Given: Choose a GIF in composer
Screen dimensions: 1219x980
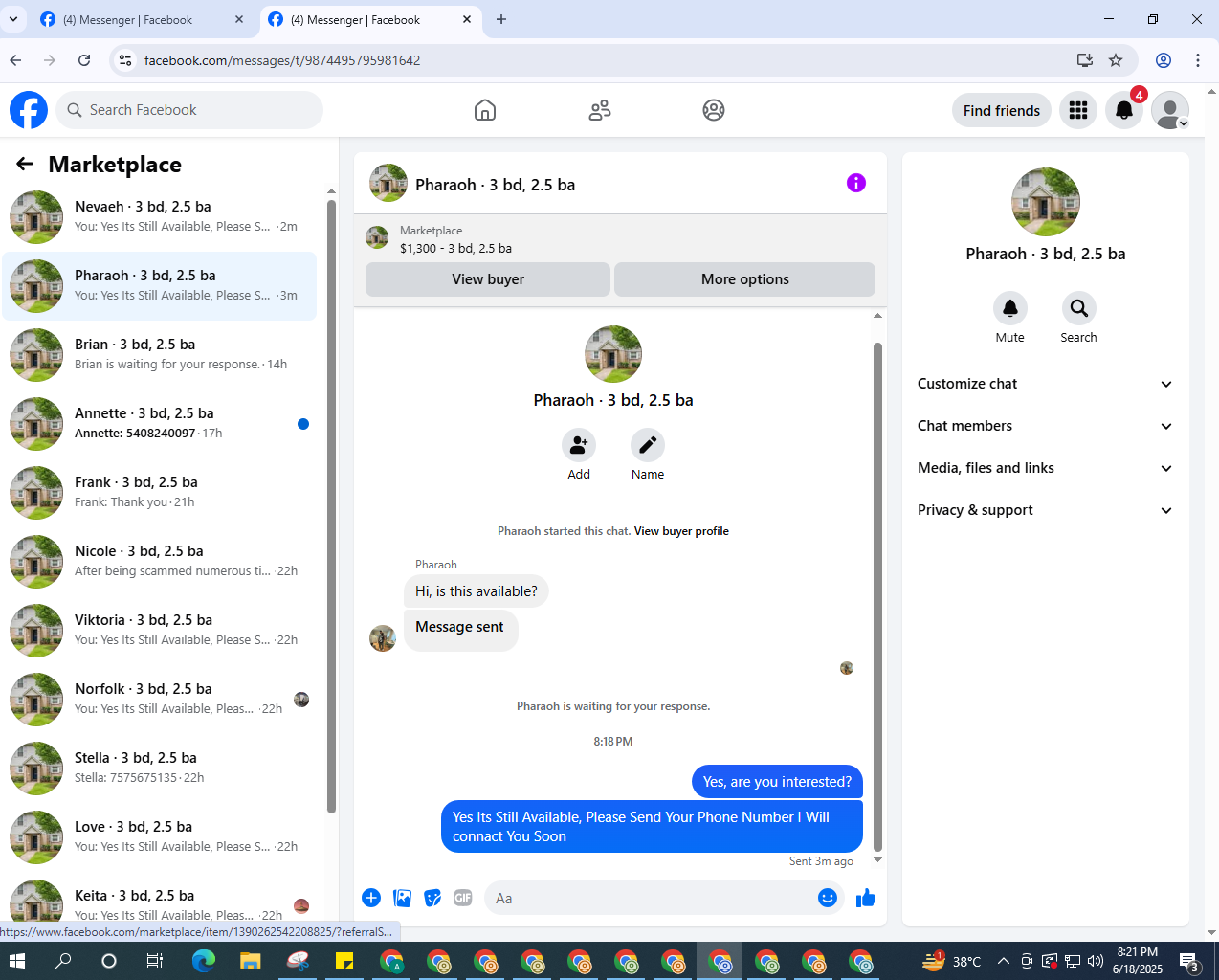Looking at the screenshot, I should pos(463,898).
